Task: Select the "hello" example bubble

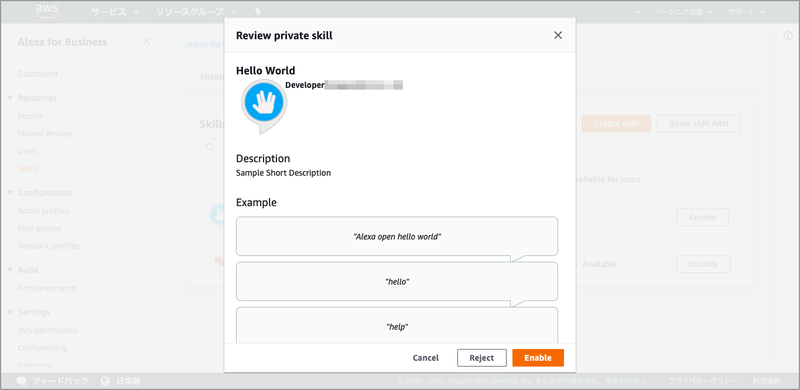Action: (397, 281)
